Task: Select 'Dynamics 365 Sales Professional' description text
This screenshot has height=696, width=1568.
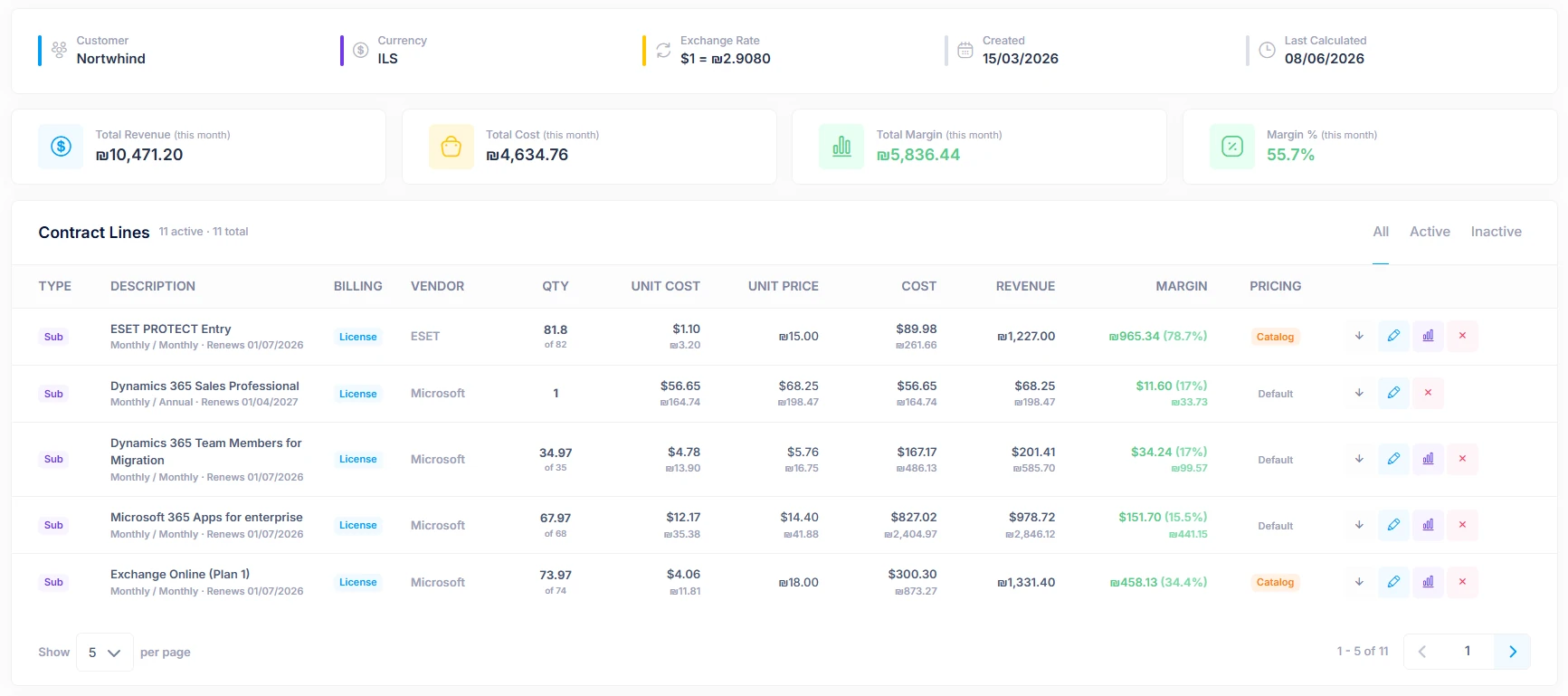Action: tap(204, 386)
